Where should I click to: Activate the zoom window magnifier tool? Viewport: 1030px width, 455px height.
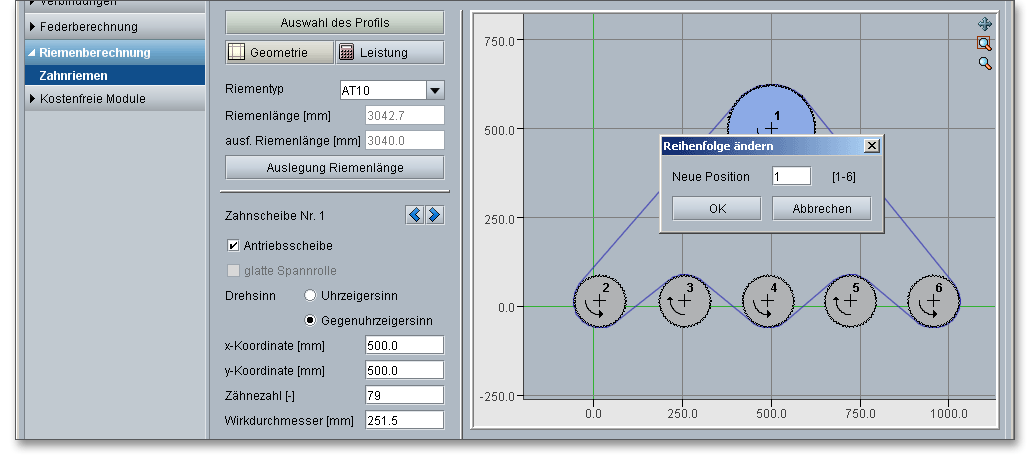(984, 43)
